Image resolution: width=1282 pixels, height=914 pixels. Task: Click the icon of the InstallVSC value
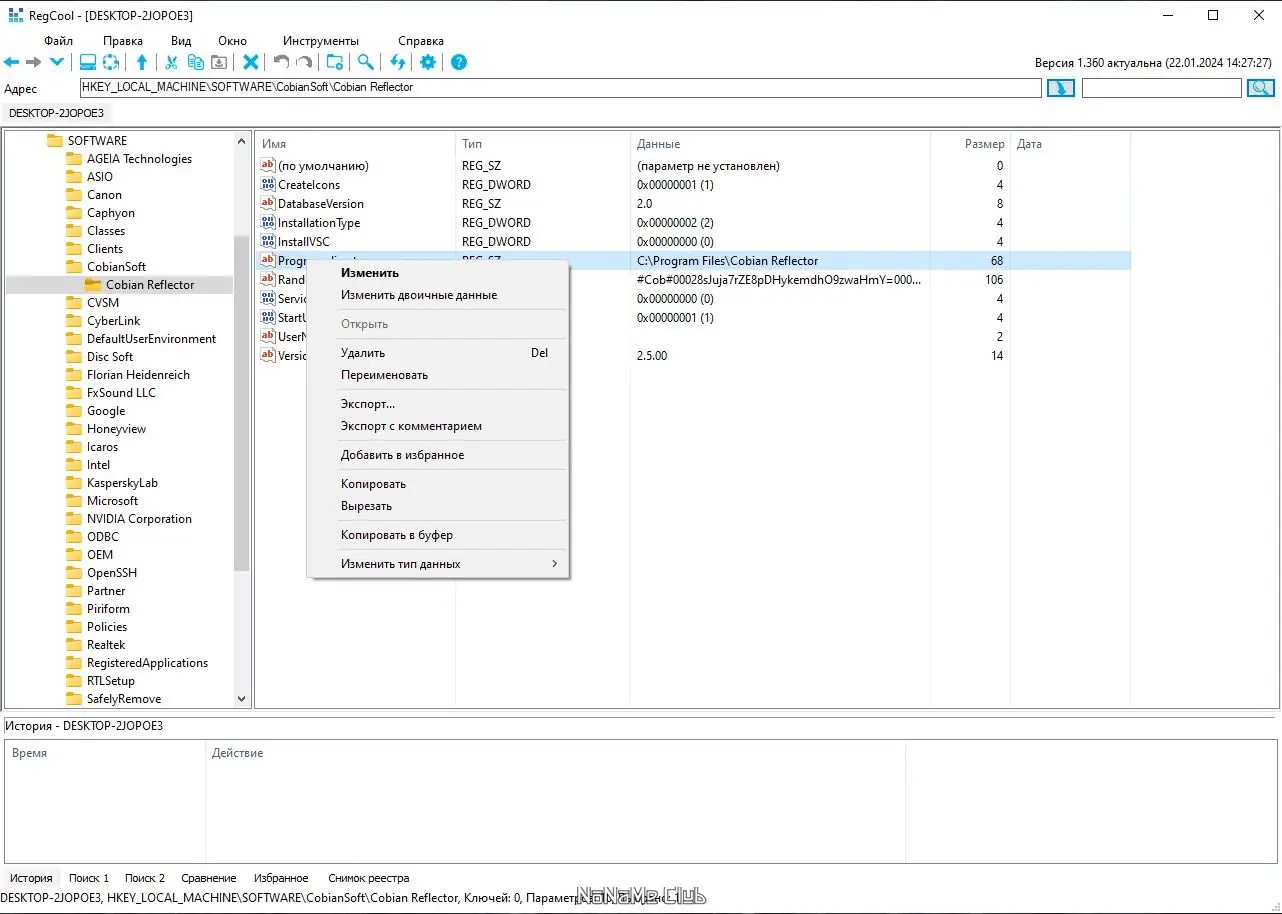267,242
